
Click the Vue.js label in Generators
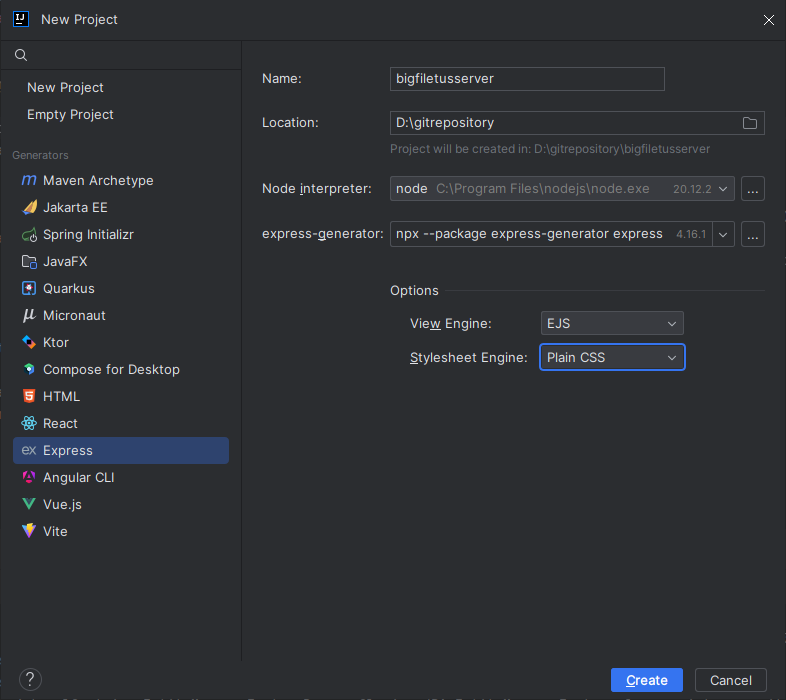pyautogui.click(x=62, y=504)
